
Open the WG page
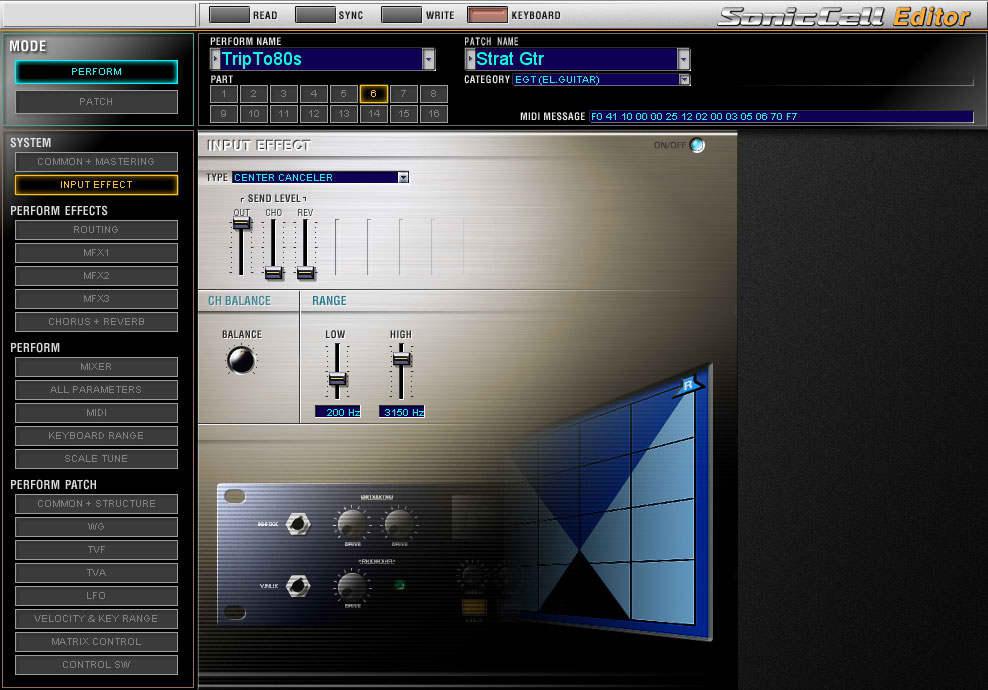pyautogui.click(x=96, y=527)
